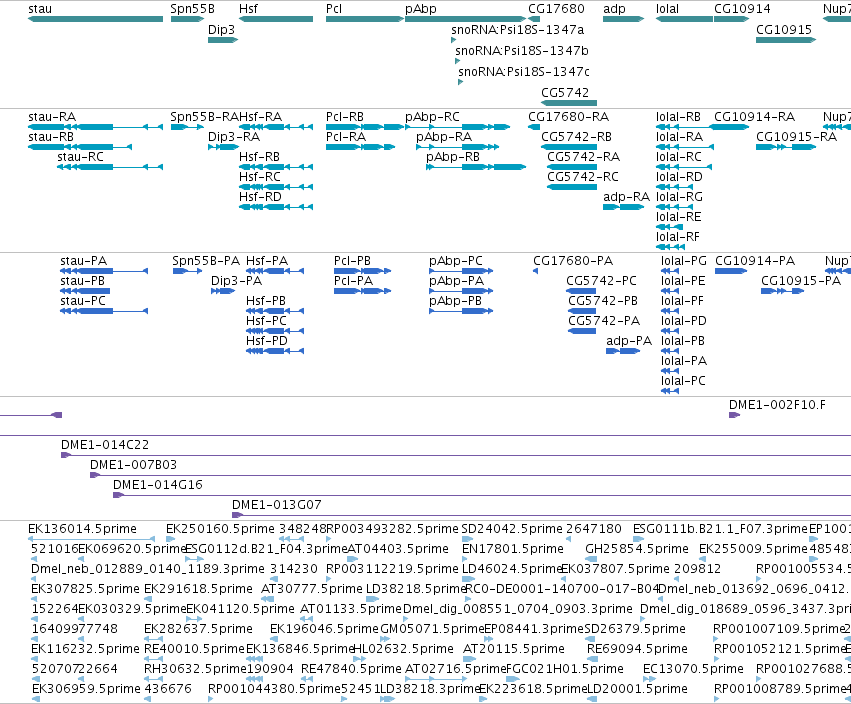Click protein CG10914-PA

tap(731, 271)
